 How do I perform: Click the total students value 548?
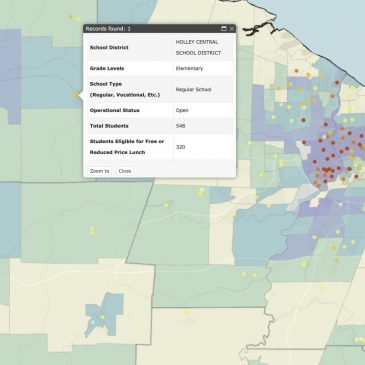coord(180,126)
